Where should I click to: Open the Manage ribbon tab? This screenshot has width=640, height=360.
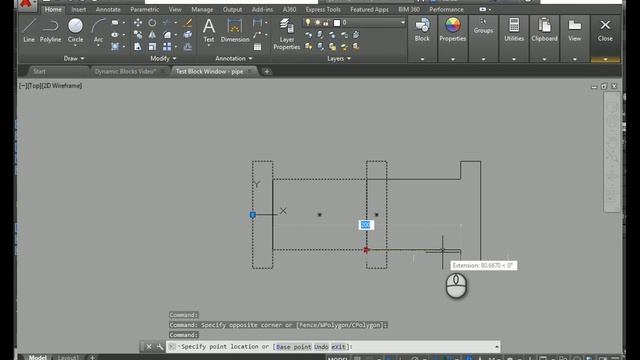click(202, 9)
